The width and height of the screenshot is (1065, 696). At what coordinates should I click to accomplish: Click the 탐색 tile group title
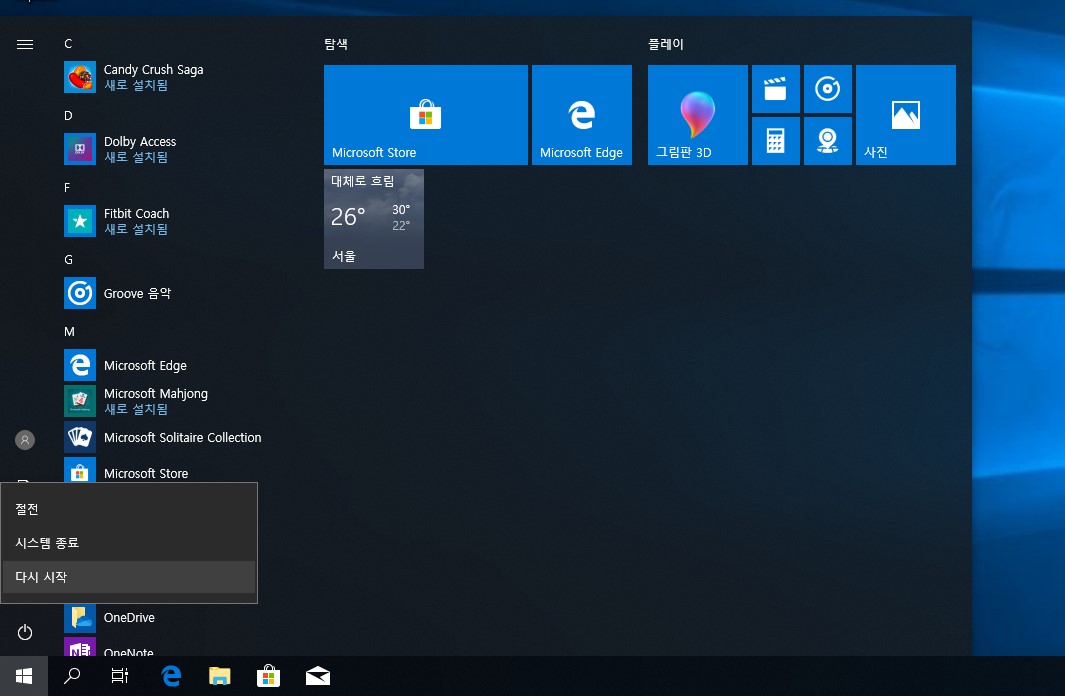pos(336,44)
